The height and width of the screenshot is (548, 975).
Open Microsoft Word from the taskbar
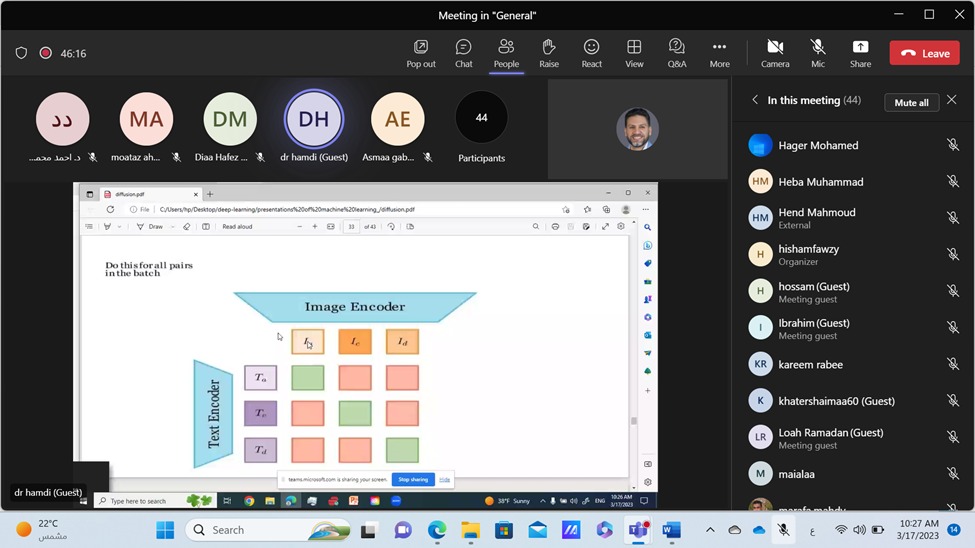click(x=671, y=530)
